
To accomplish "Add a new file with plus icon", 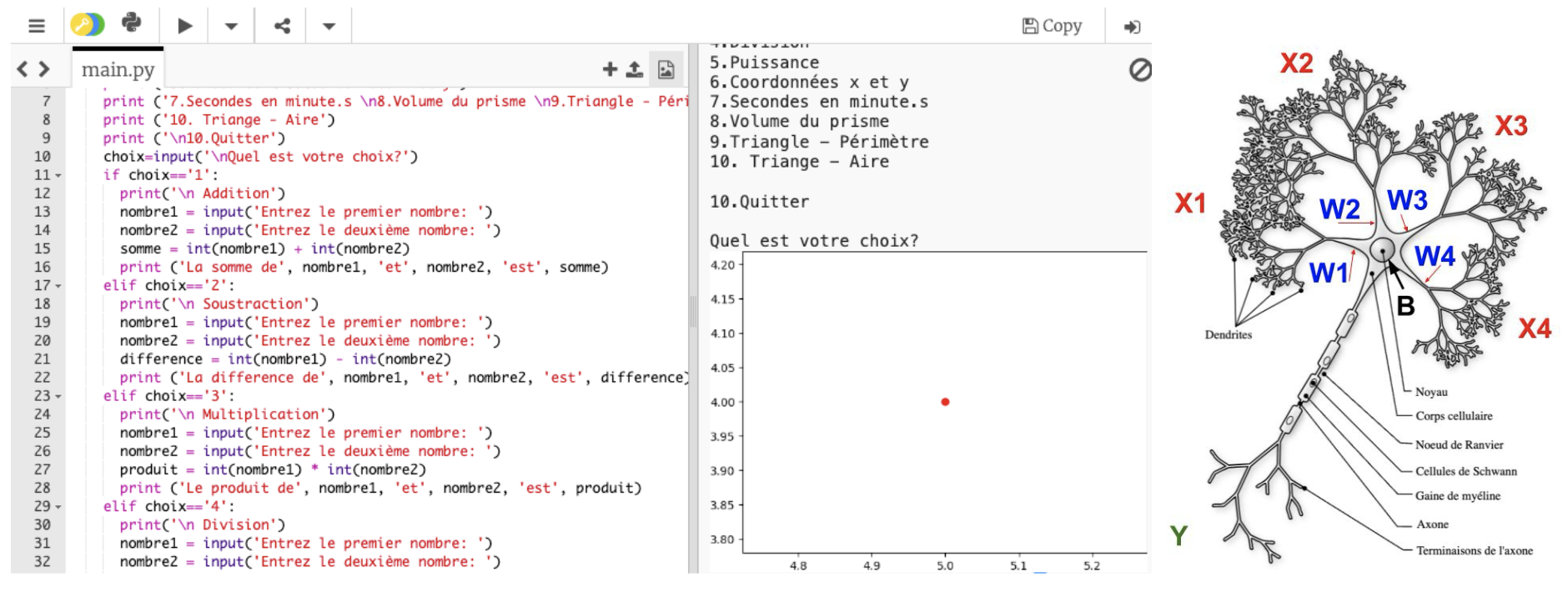I will [610, 69].
